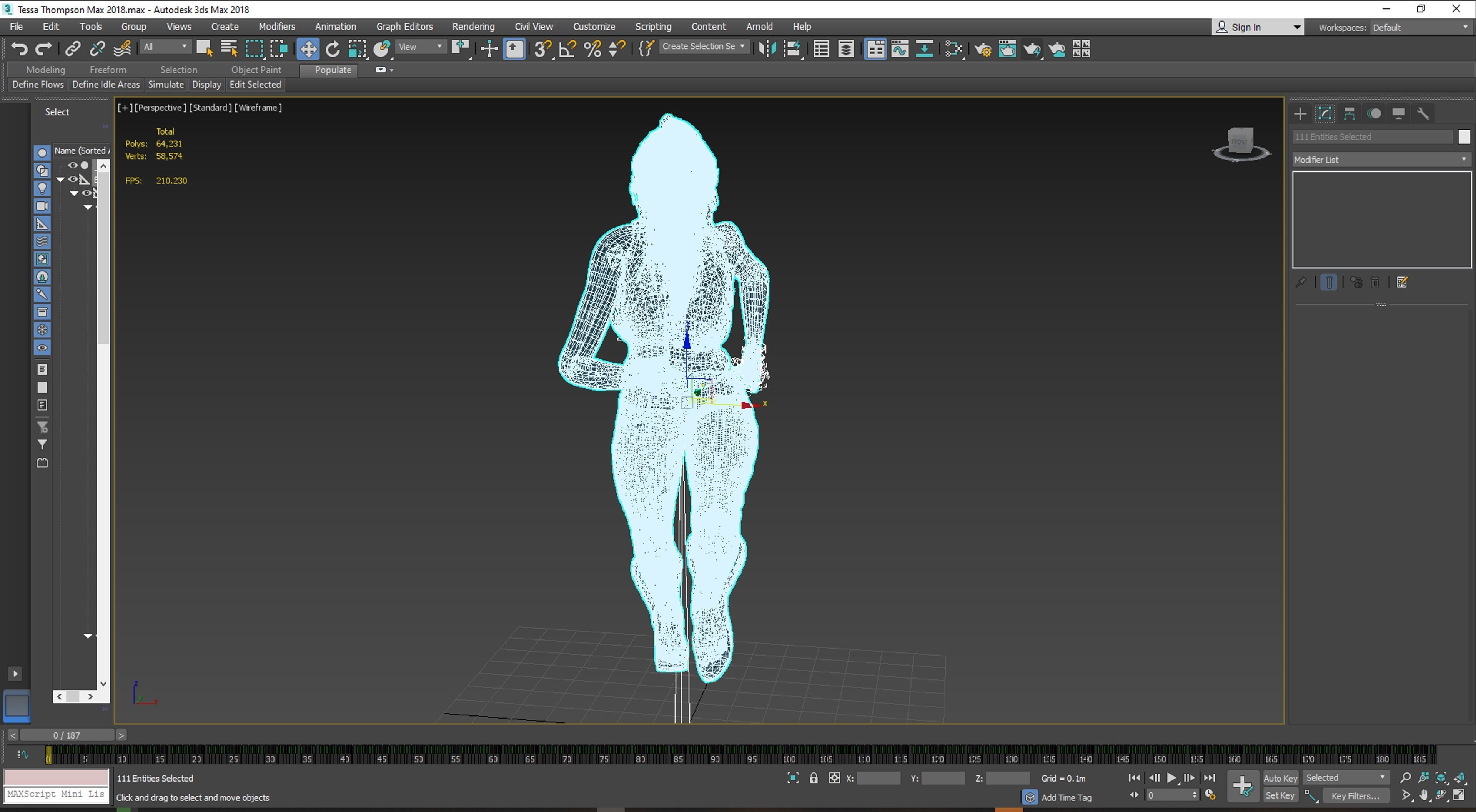
Task: Click the Simulate ribbon panel button
Action: click(x=166, y=84)
